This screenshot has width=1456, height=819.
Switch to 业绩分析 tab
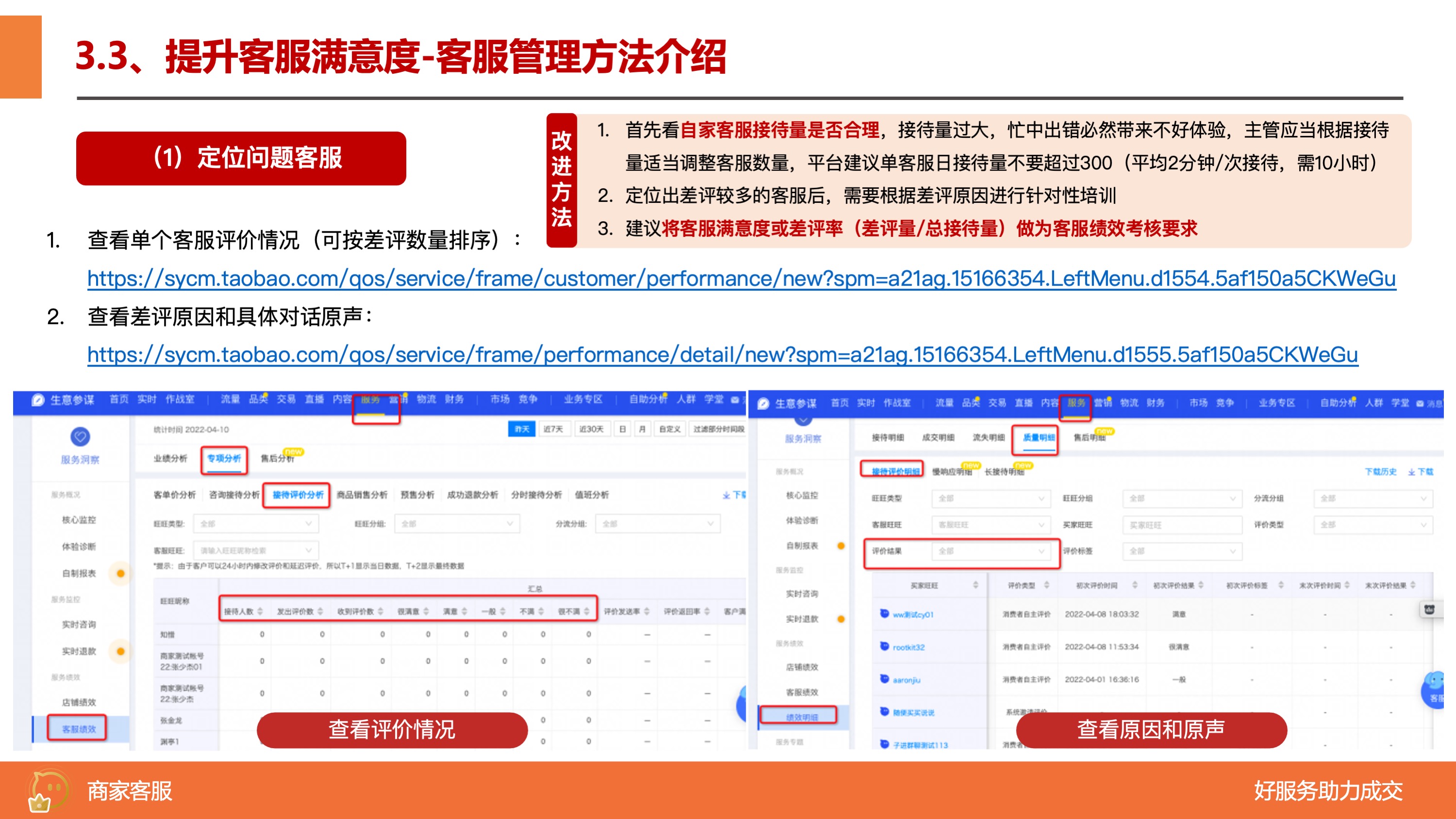click(170, 458)
